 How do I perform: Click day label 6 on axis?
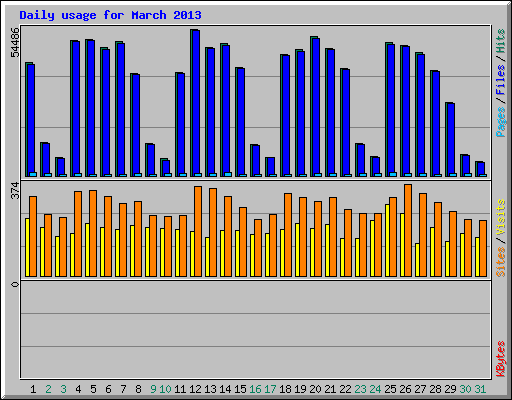tap(108, 389)
